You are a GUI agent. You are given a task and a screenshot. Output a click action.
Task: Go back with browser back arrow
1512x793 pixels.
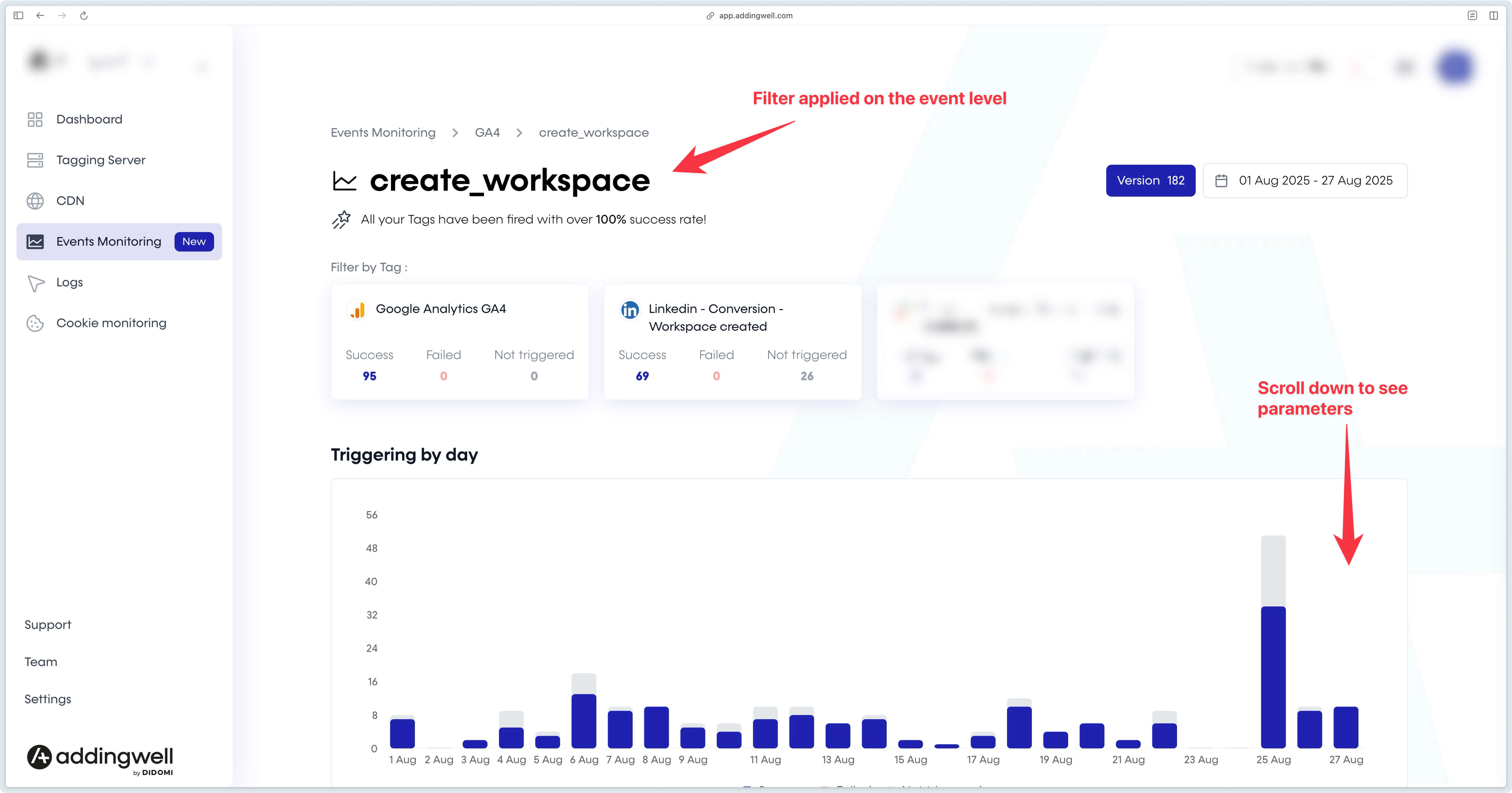(x=40, y=15)
